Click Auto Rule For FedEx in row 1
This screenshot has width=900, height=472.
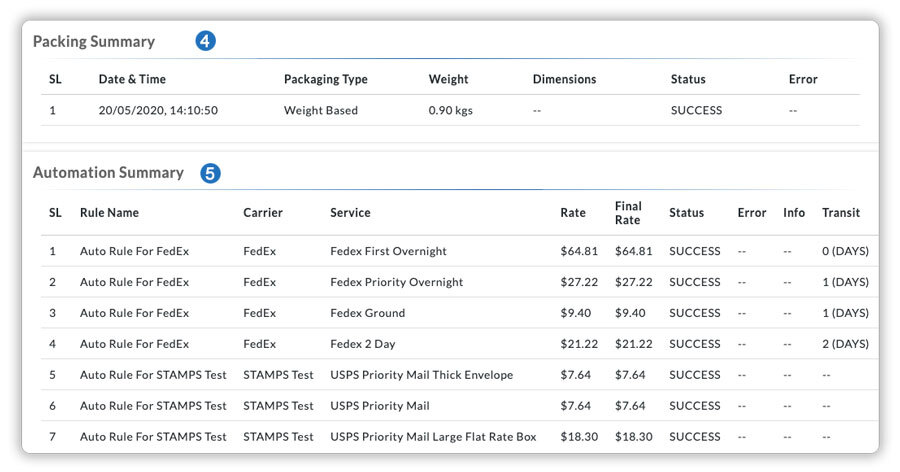[x=134, y=251]
